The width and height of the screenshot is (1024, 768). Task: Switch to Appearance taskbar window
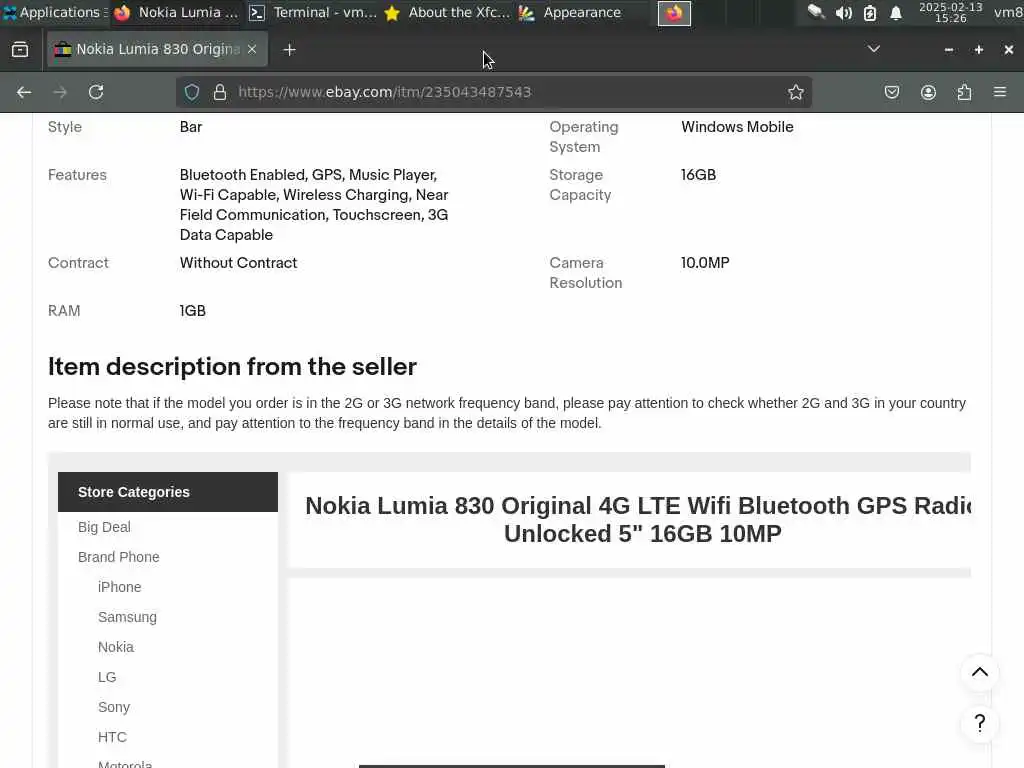[570, 12]
